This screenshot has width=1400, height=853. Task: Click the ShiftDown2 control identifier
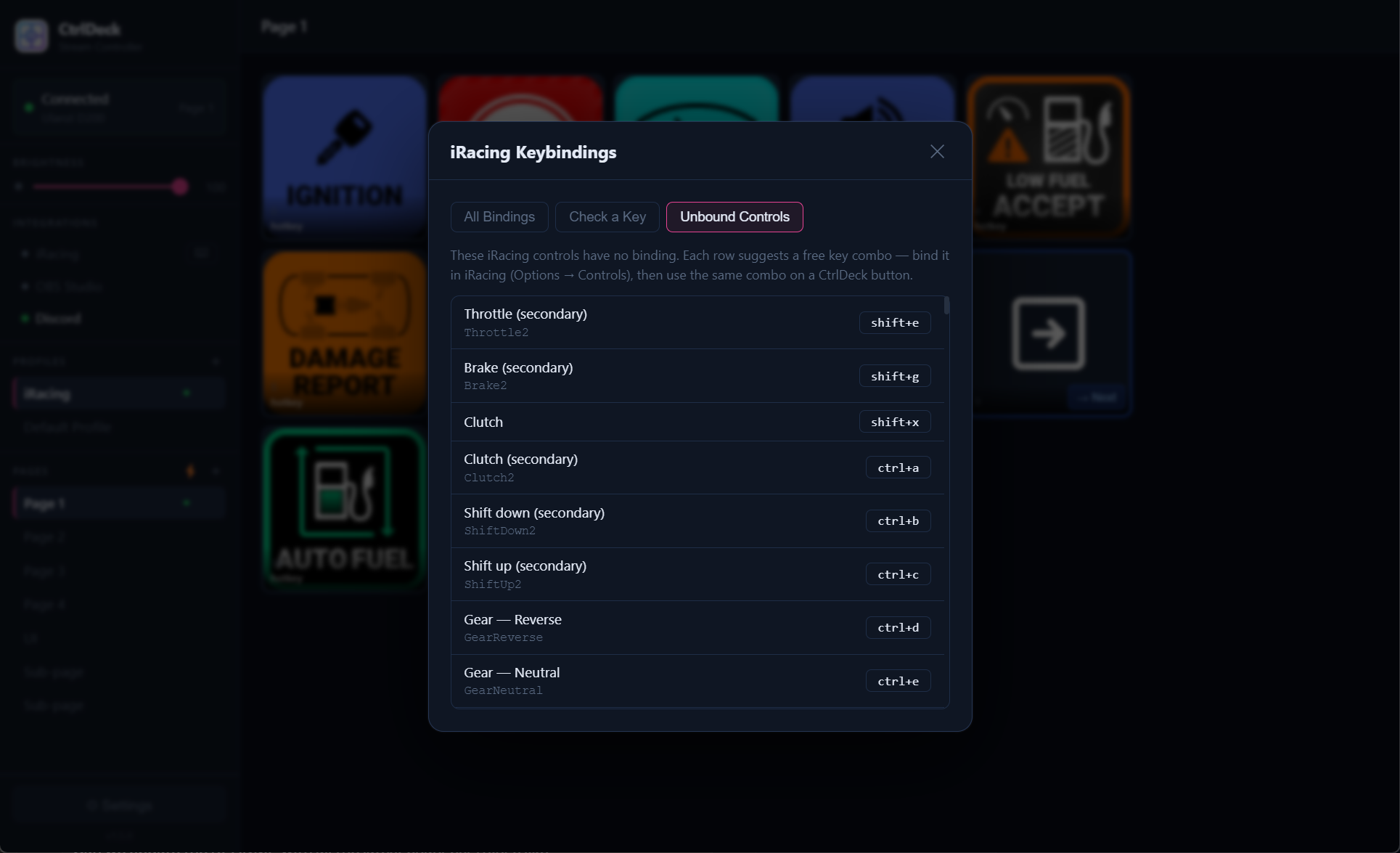[x=499, y=531]
